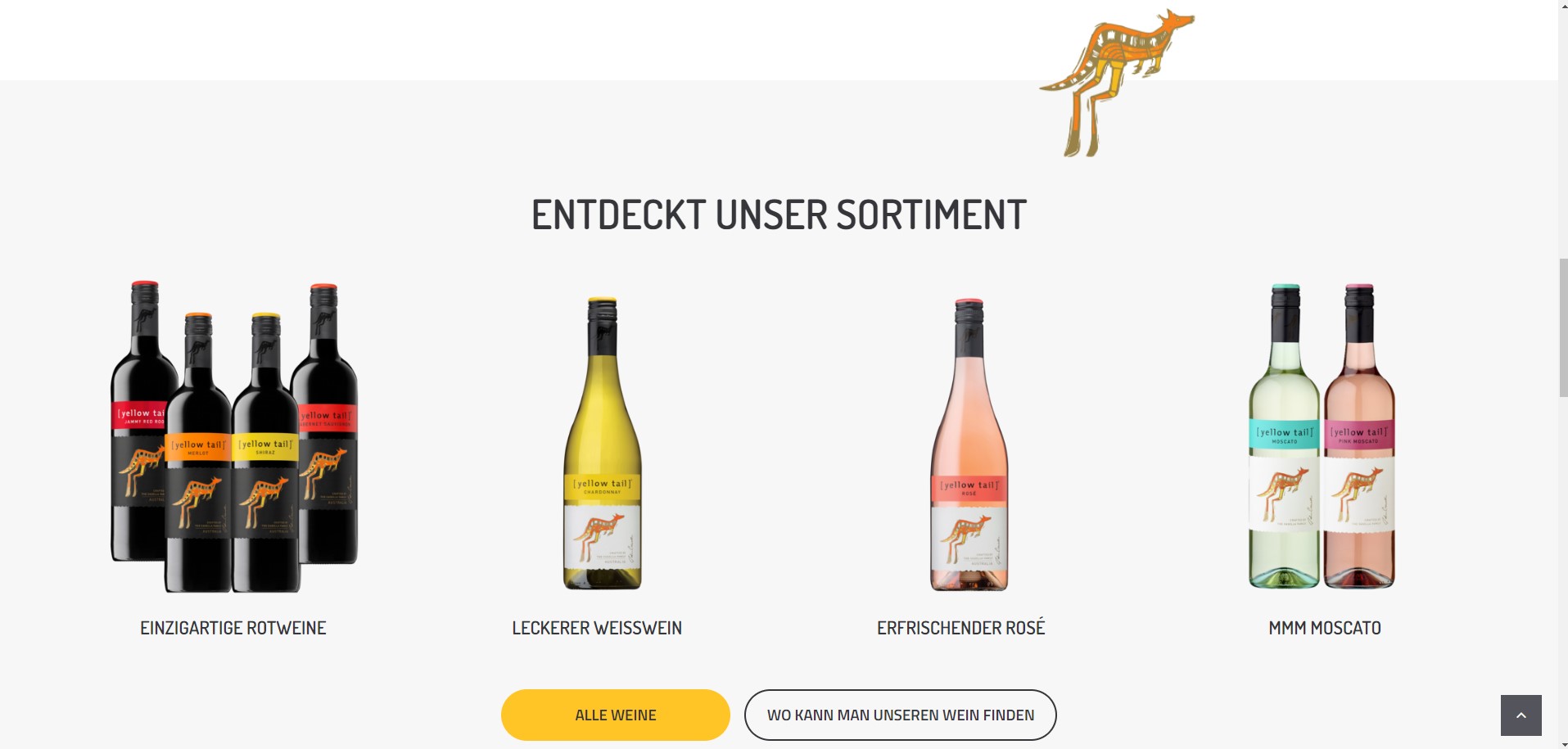The width and height of the screenshot is (1568, 749).
Task: Visit the MMM Moscato category
Action: [1325, 628]
